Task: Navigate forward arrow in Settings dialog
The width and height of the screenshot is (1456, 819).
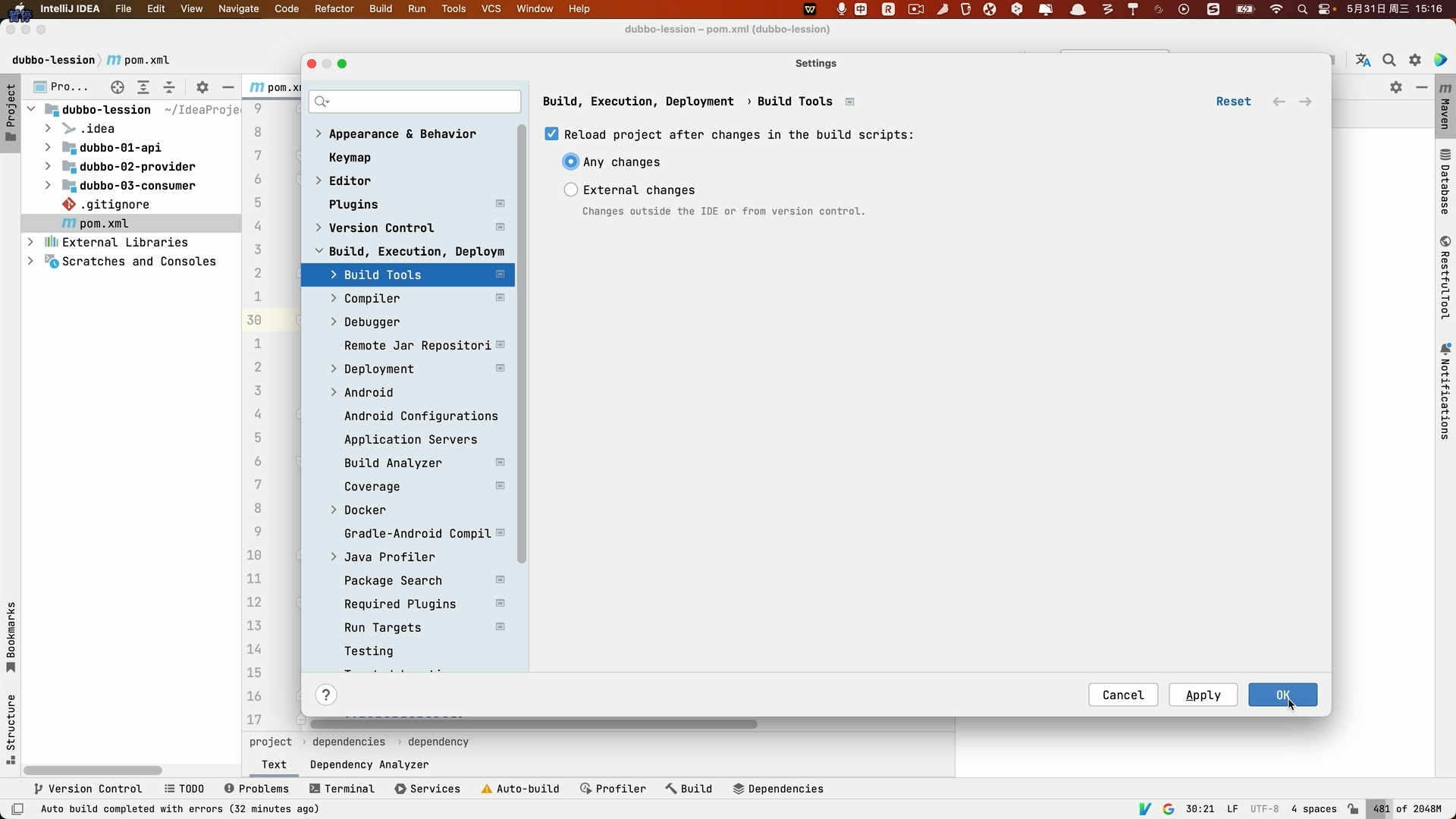Action: 1305,102
